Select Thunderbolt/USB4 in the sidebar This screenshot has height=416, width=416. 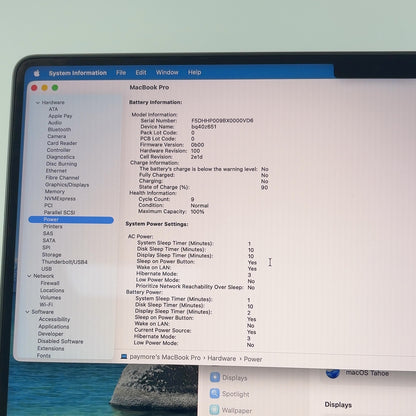[x=65, y=262]
